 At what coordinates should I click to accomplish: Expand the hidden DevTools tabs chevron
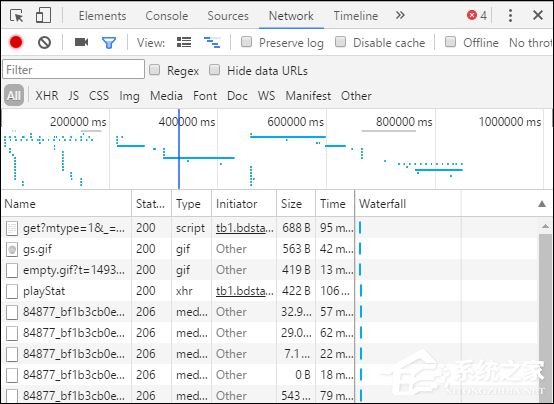(x=400, y=15)
